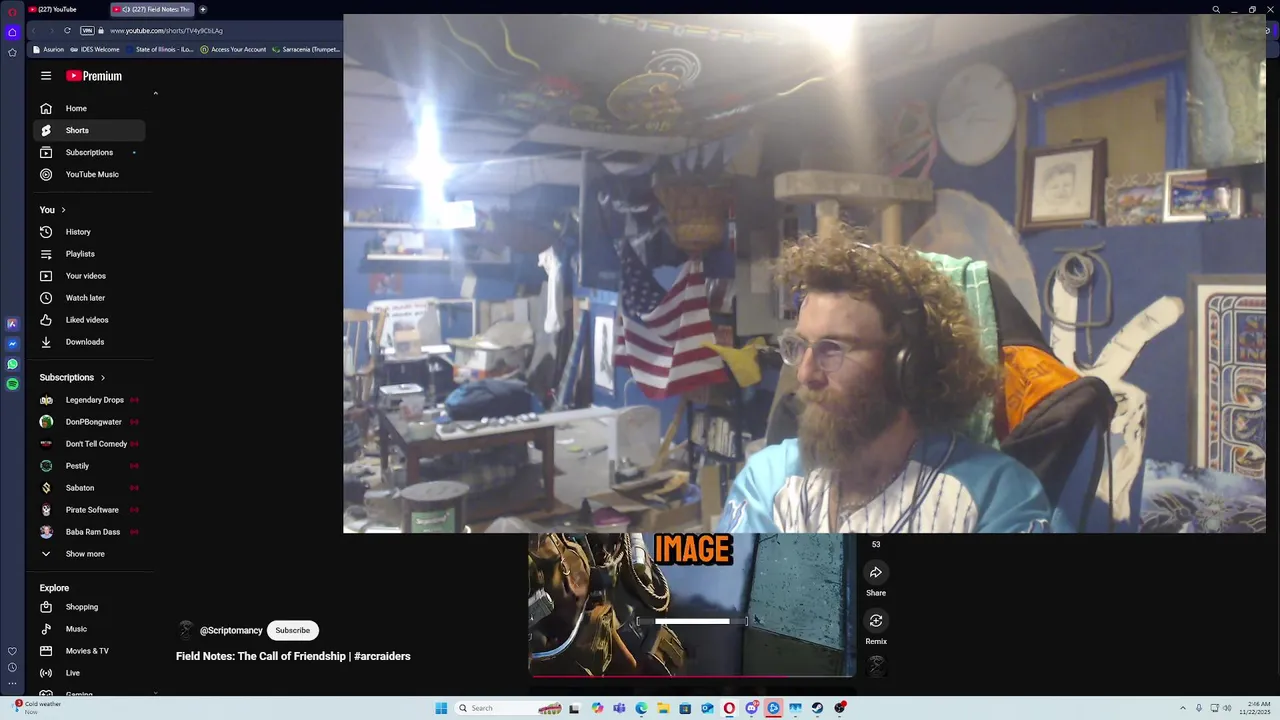Click the Subscribe button for Scriptomancy
Screen dimensions: 1280x720
[292, 630]
